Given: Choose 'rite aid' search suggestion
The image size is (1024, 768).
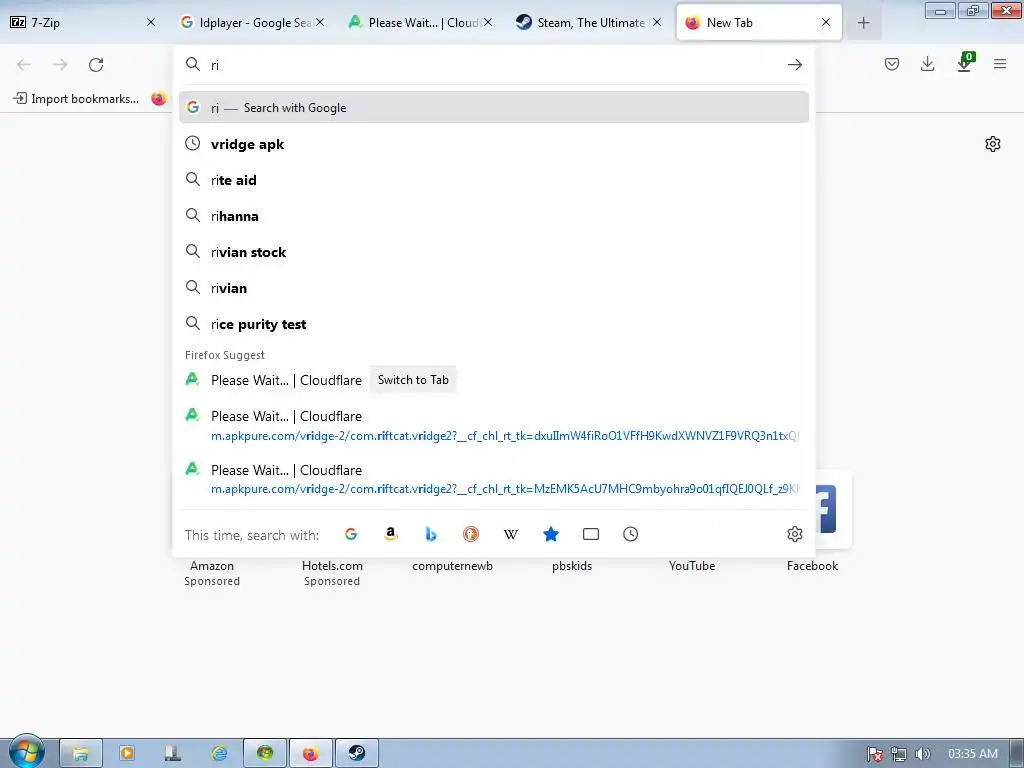Looking at the screenshot, I should [x=494, y=180].
